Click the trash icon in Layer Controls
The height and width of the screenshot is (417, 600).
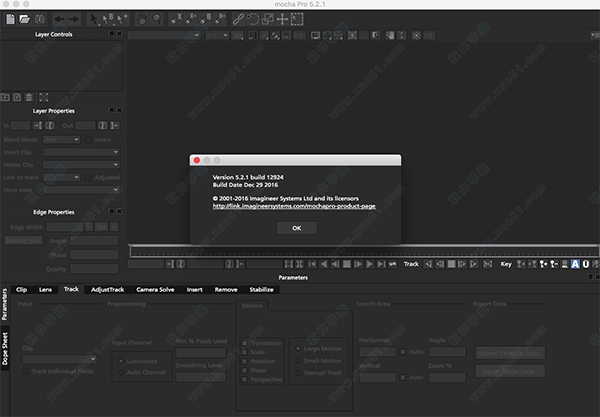click(29, 97)
